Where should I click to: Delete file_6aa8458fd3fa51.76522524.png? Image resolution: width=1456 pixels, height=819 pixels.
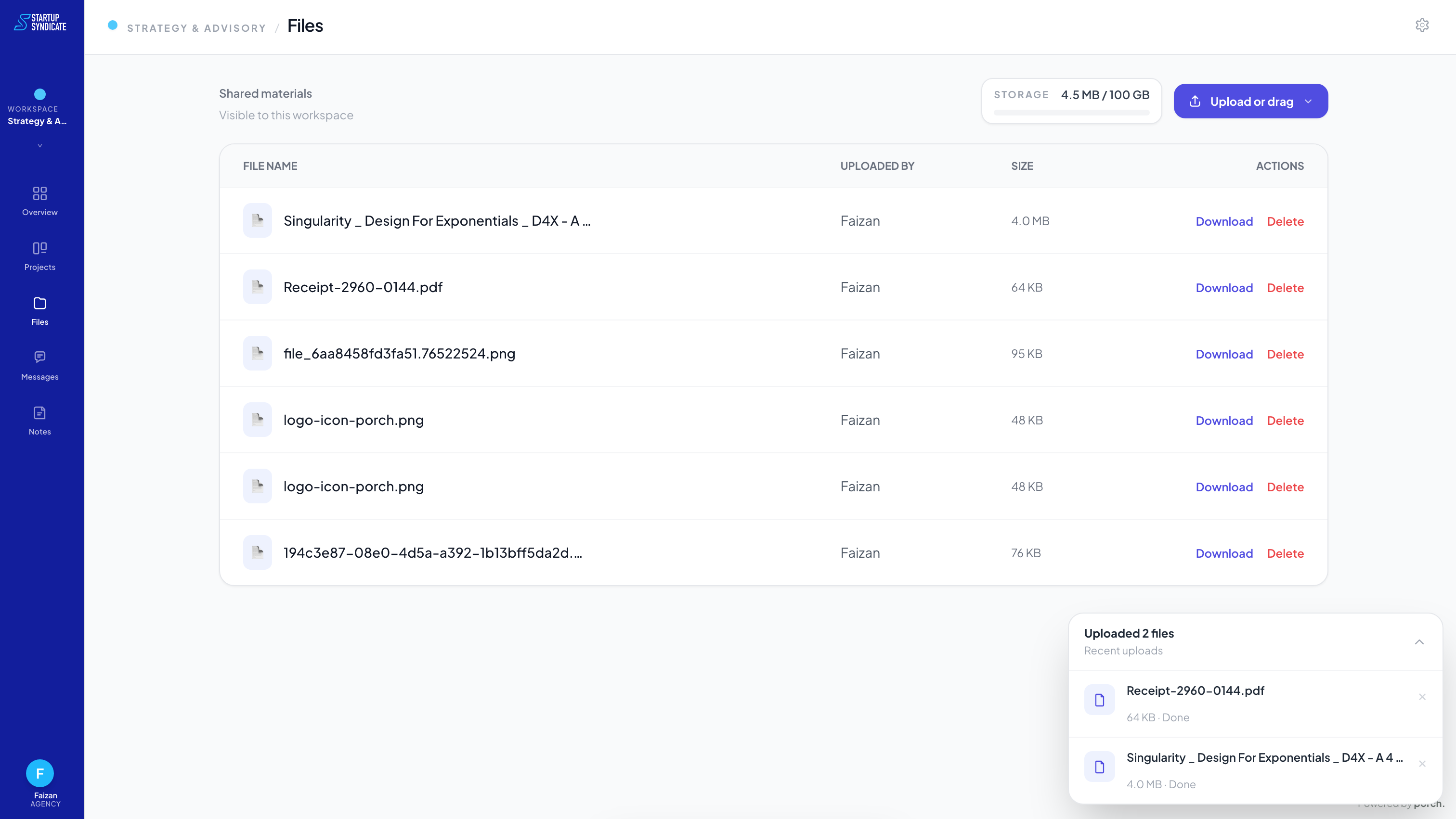pos(1285,354)
